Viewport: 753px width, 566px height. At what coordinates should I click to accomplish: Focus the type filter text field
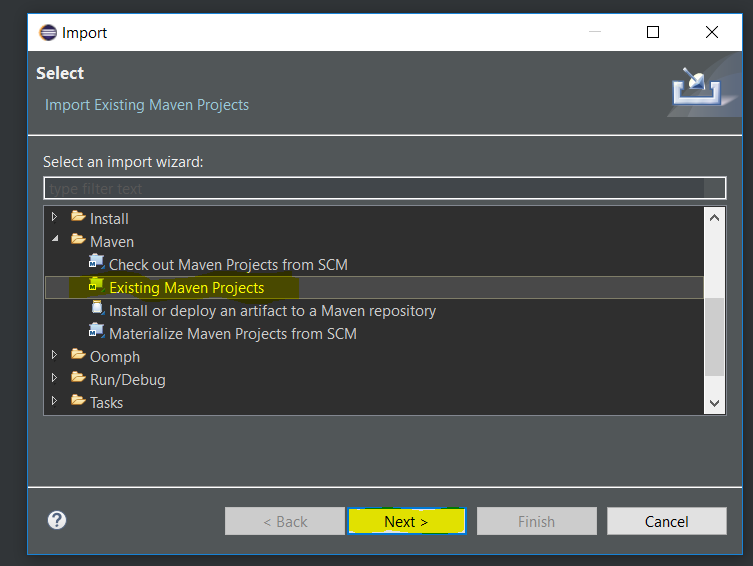(x=384, y=188)
